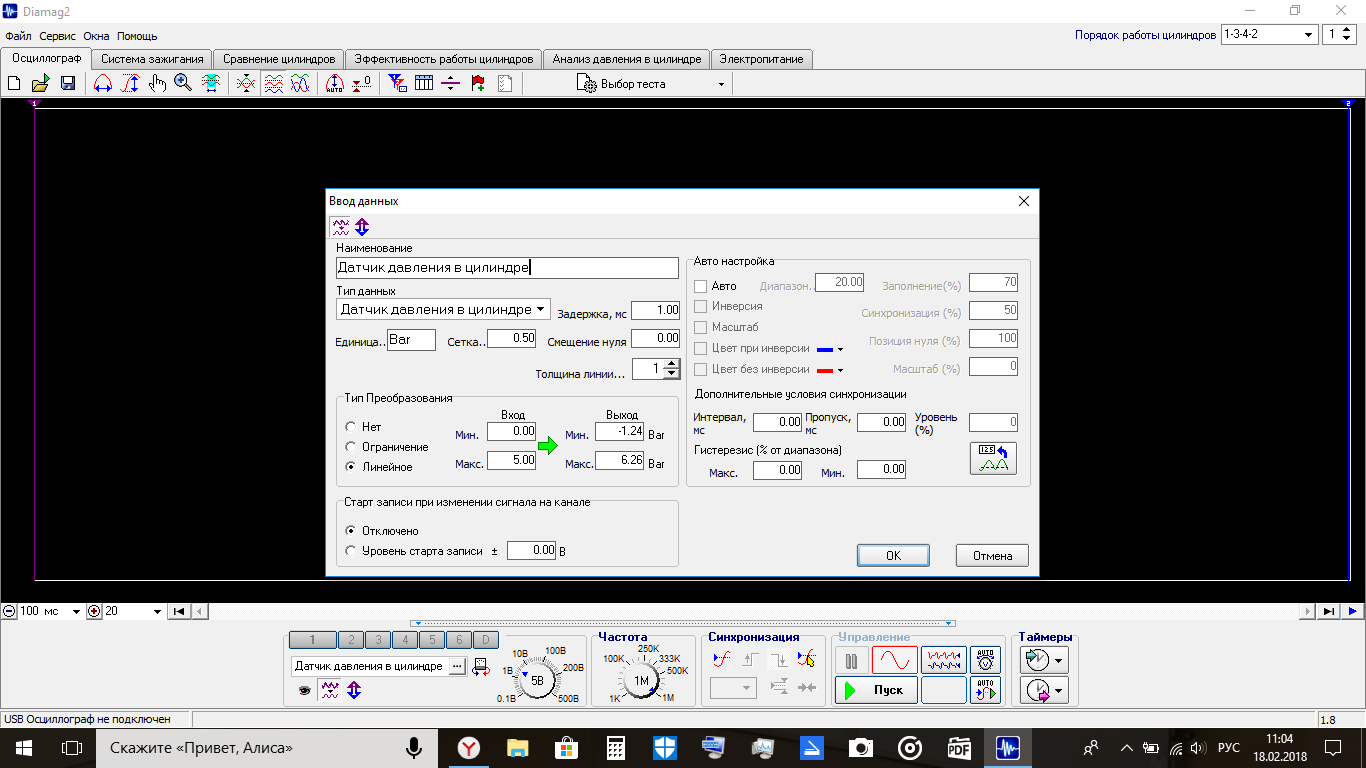Viewport: 1366px width, 768px height.
Task: Click the stacked waveforms toolbar icon
Action: pos(273,84)
